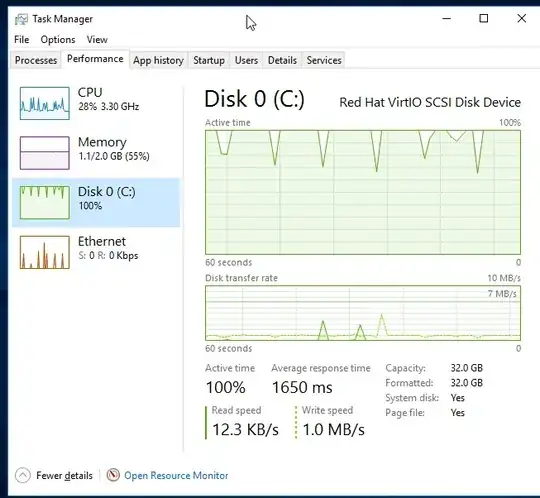Click the Write speed label
The image size is (540, 498).
point(328,410)
